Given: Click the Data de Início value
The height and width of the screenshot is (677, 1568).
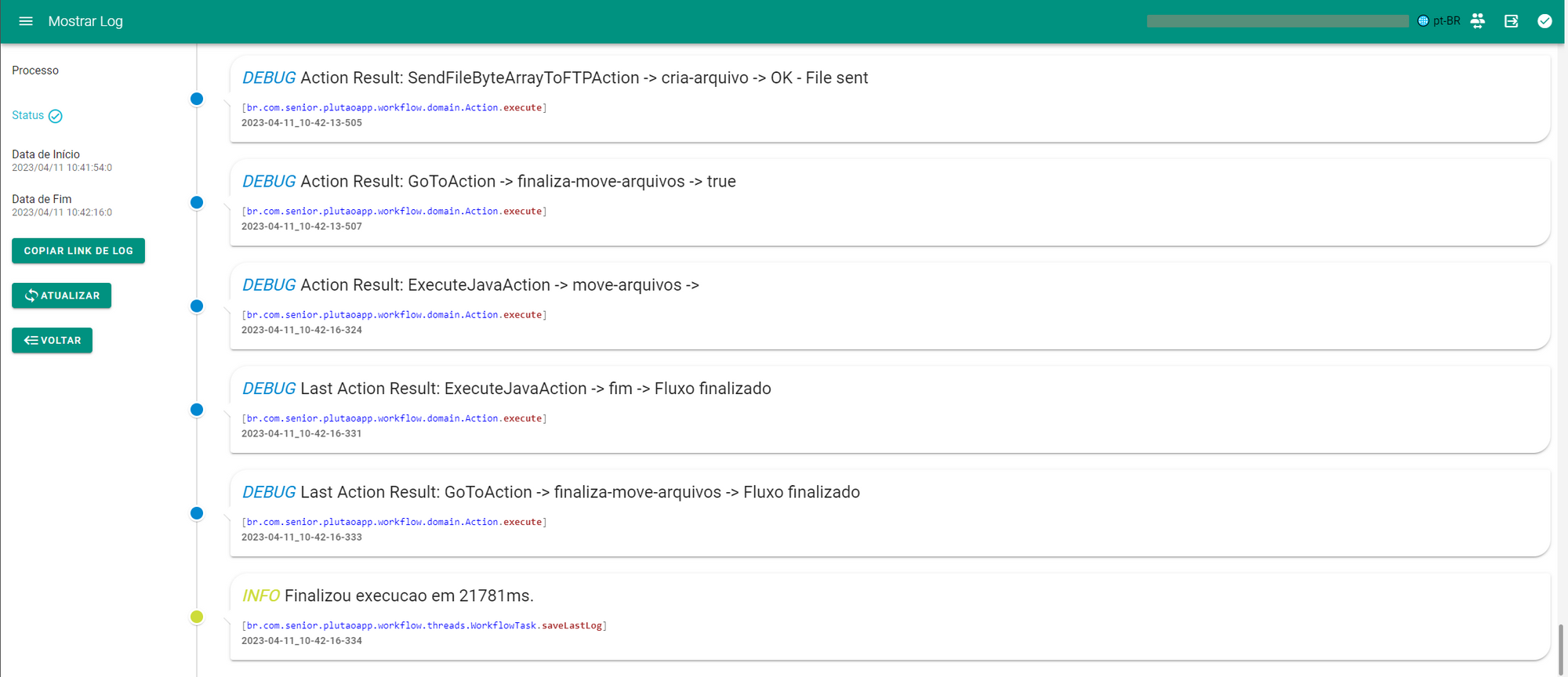Looking at the screenshot, I should [x=62, y=168].
